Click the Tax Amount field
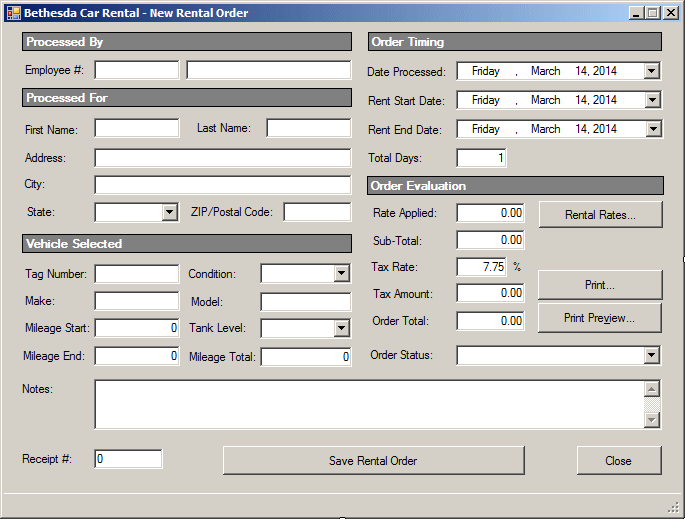This screenshot has width=685, height=519. click(x=491, y=293)
